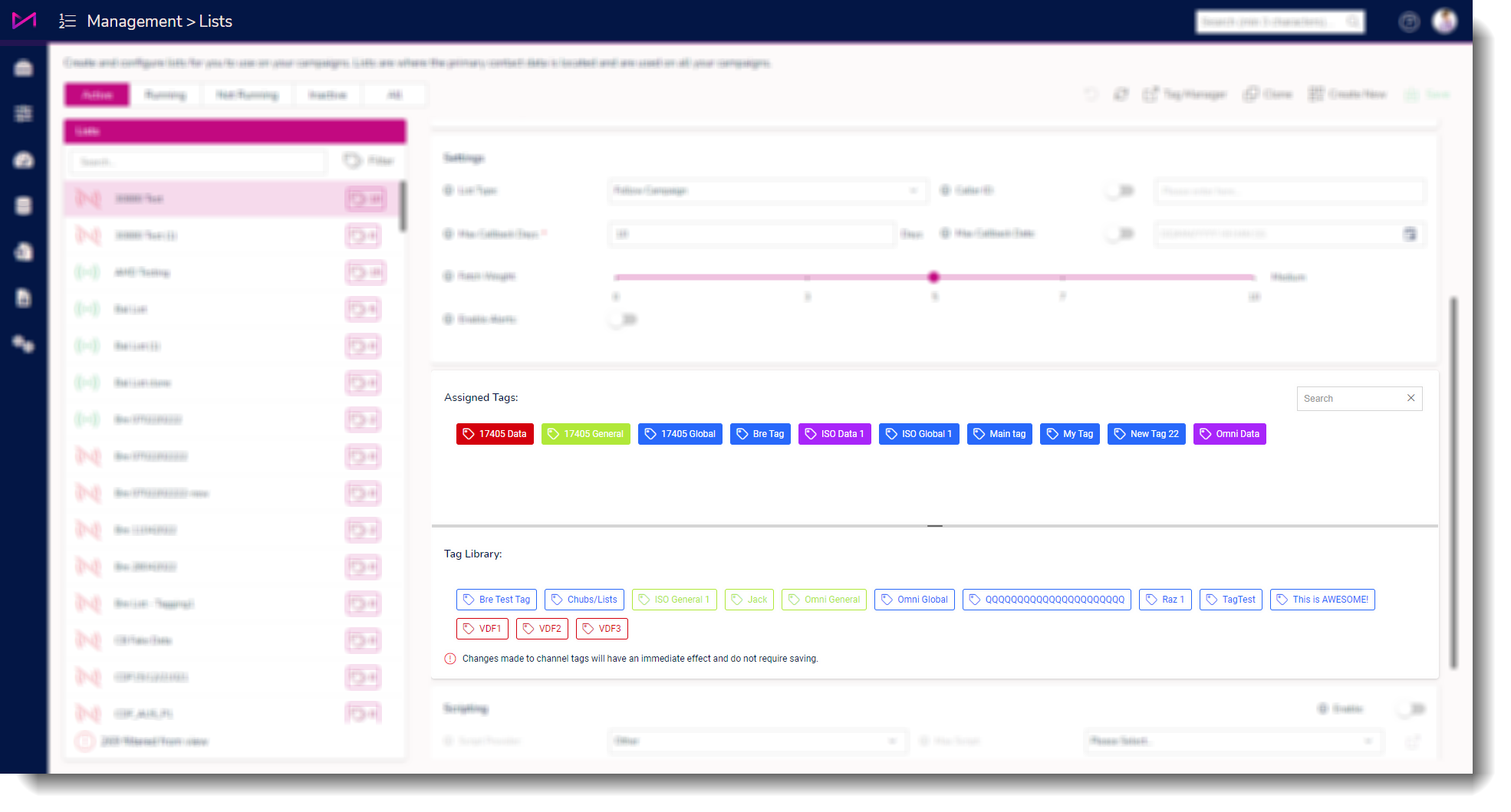Remove the red 17405 Data assigned tag
This screenshot has width=1511, height=812.
tap(495, 434)
